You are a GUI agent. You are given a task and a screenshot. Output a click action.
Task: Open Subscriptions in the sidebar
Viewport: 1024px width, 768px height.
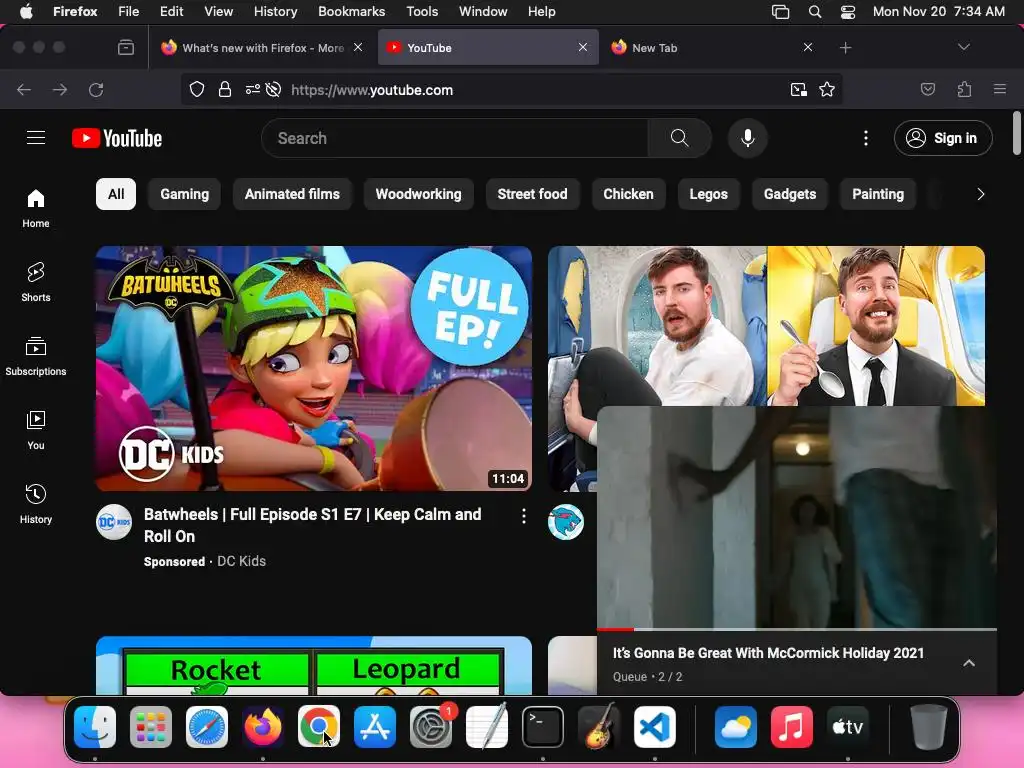tap(36, 356)
